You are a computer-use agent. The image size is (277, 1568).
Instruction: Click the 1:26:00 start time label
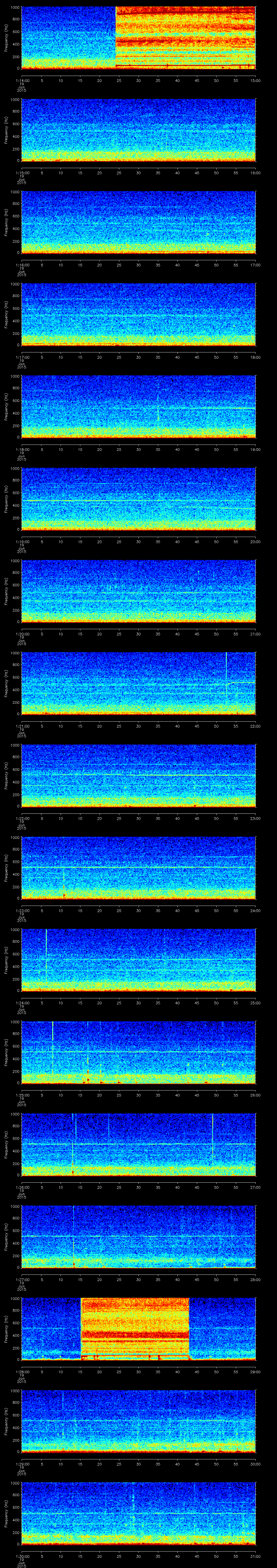[x=22, y=1187]
